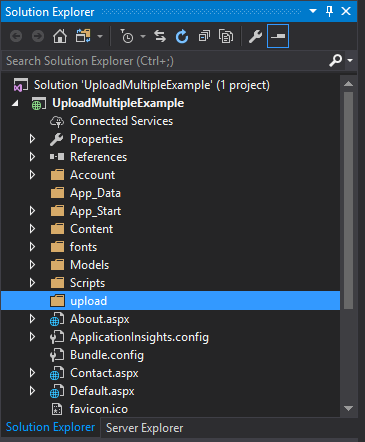Open the Window Position dropdown in title bar
Screen dimensions: 365x442
coord(313,11)
